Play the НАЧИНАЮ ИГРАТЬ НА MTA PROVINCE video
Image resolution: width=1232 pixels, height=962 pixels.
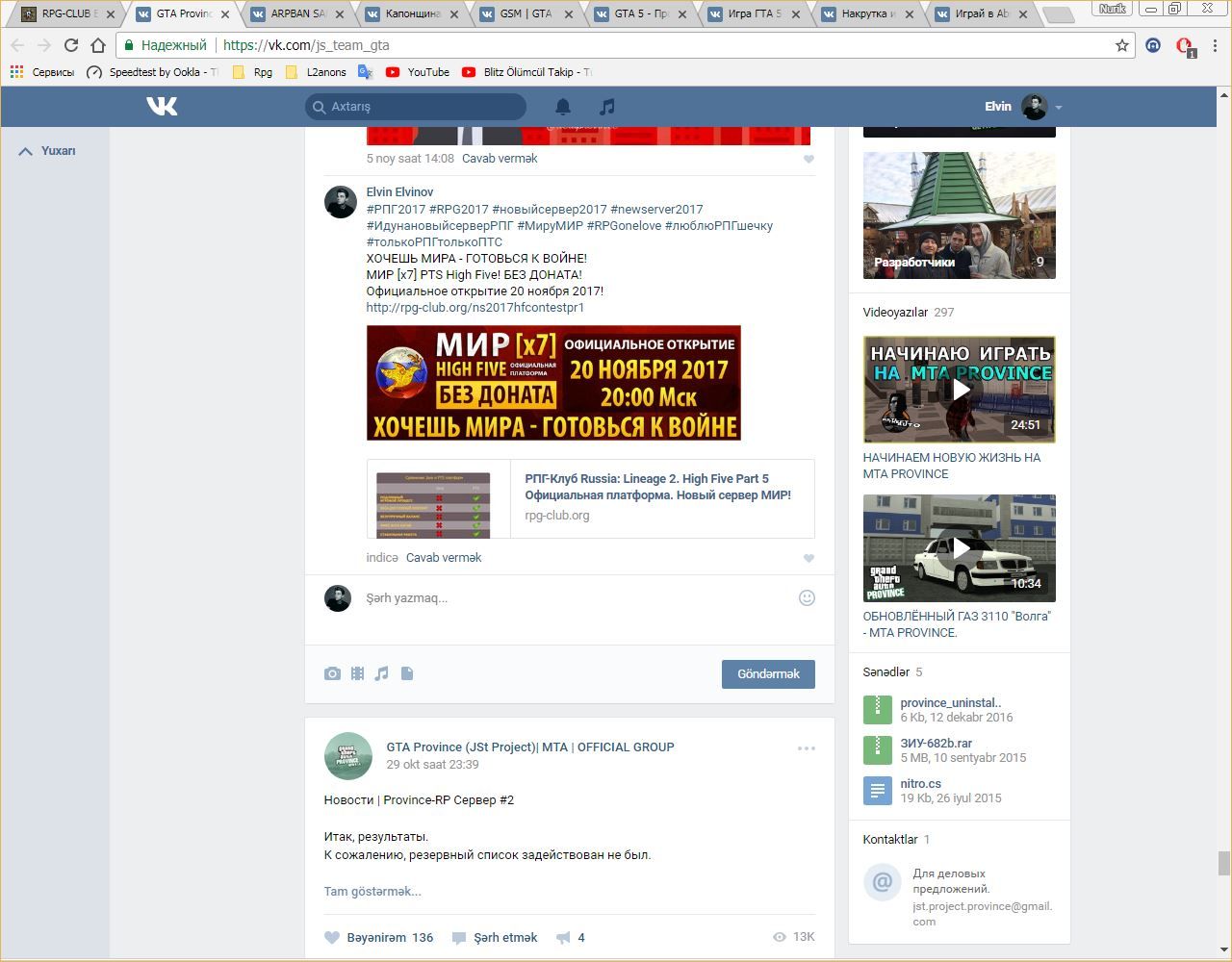click(960, 390)
